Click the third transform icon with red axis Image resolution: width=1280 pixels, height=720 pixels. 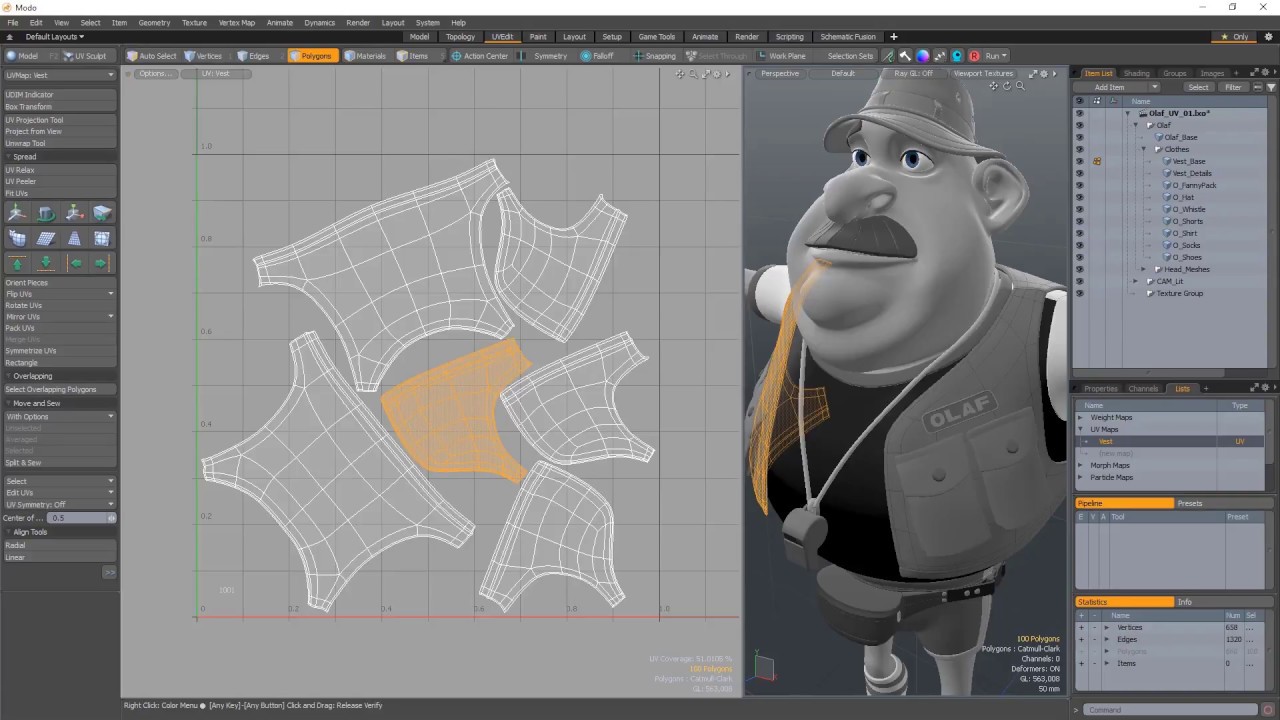tap(74, 213)
